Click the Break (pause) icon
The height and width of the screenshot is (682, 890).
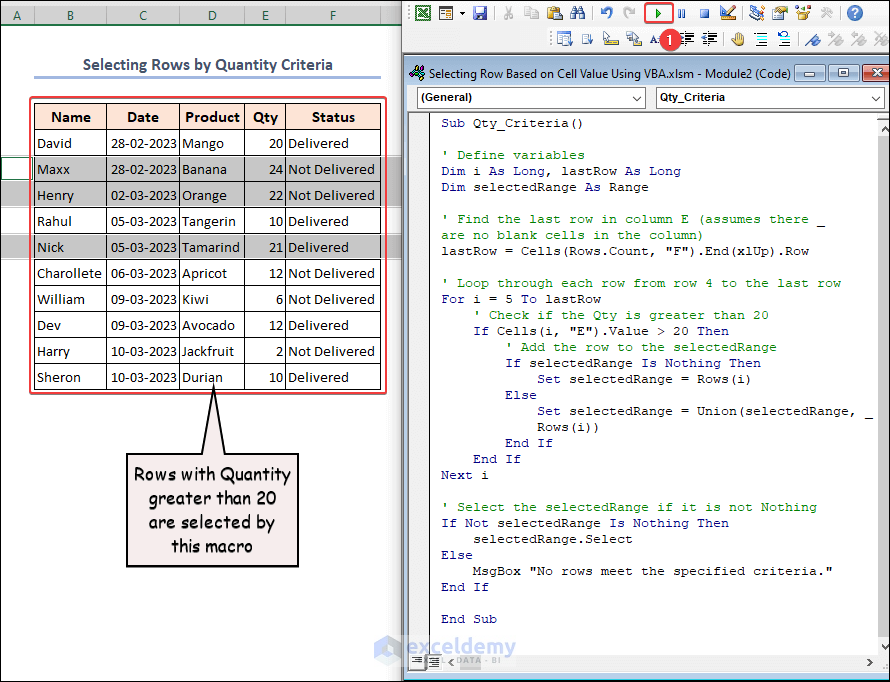(682, 13)
